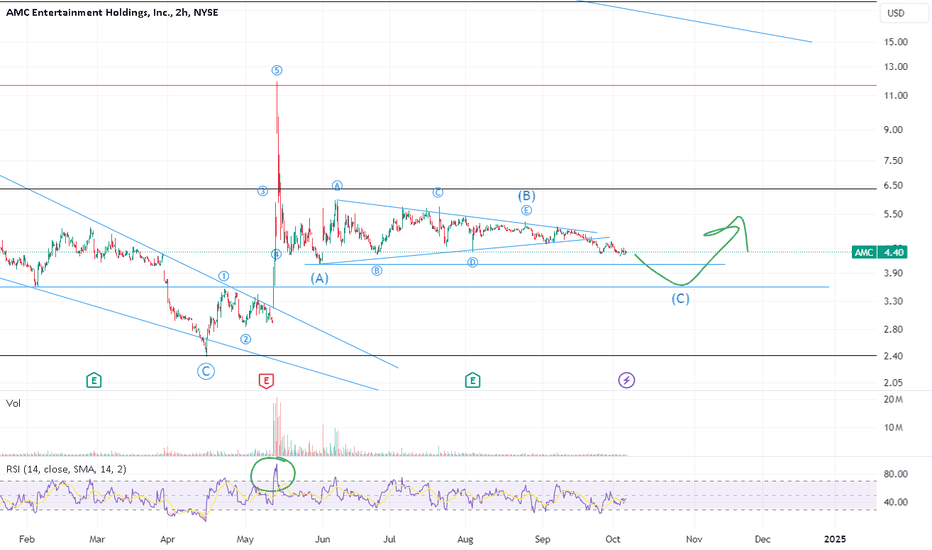Click the 15.00 price axis label
This screenshot has height=550, width=932.
click(896, 42)
